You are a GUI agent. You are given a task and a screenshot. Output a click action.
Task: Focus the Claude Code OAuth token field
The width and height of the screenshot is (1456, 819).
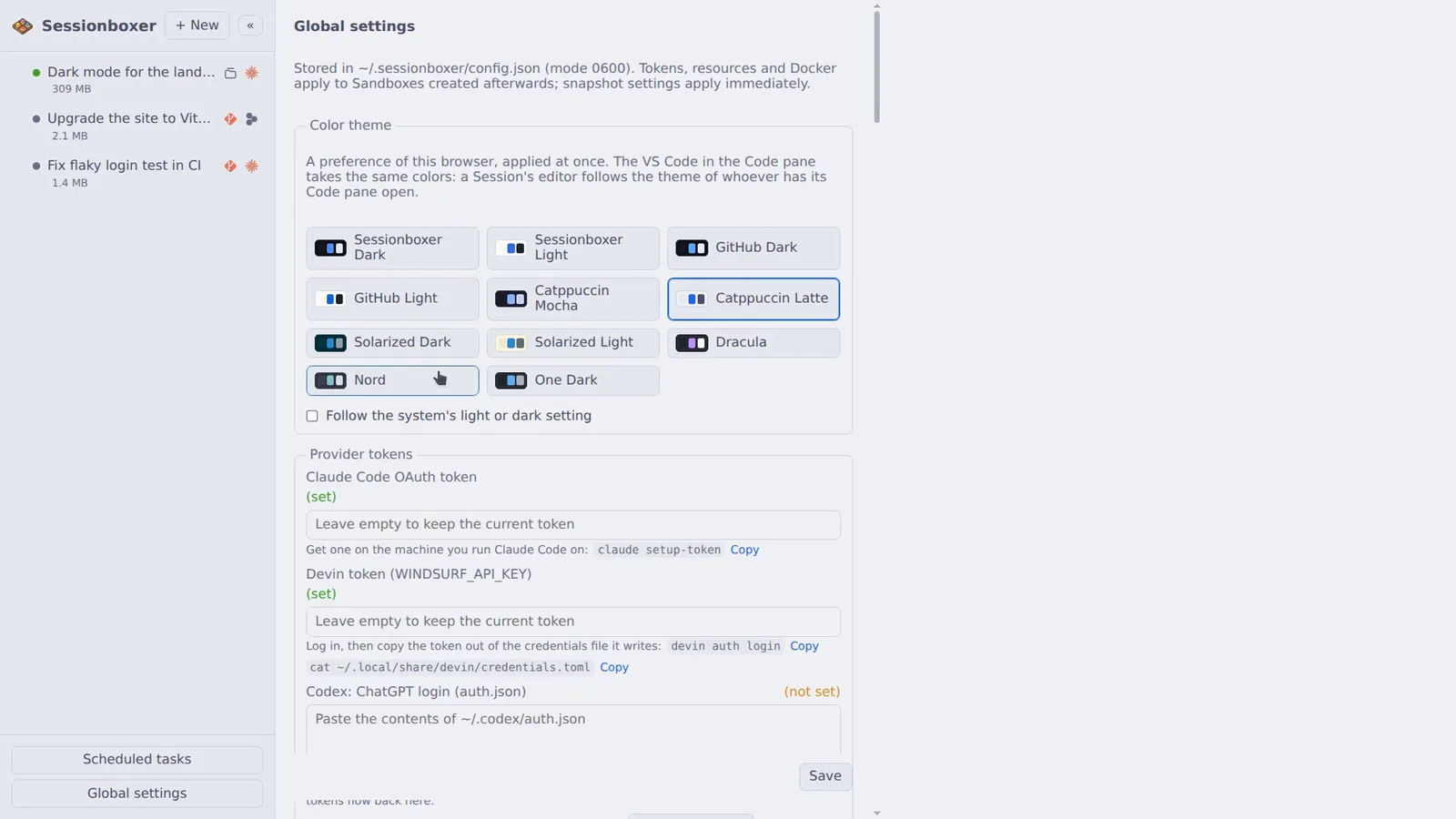573,525
